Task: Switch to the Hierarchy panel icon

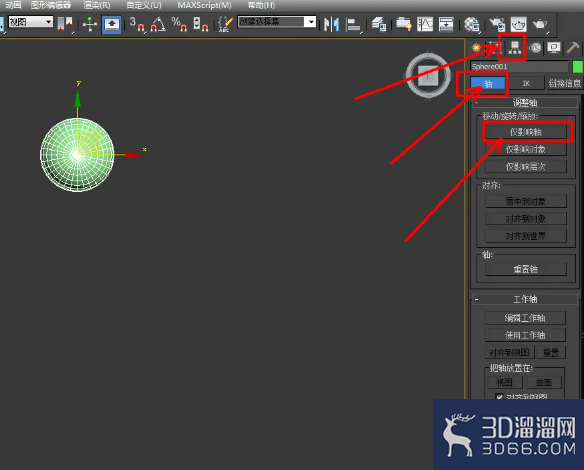Action: pyautogui.click(x=515, y=48)
